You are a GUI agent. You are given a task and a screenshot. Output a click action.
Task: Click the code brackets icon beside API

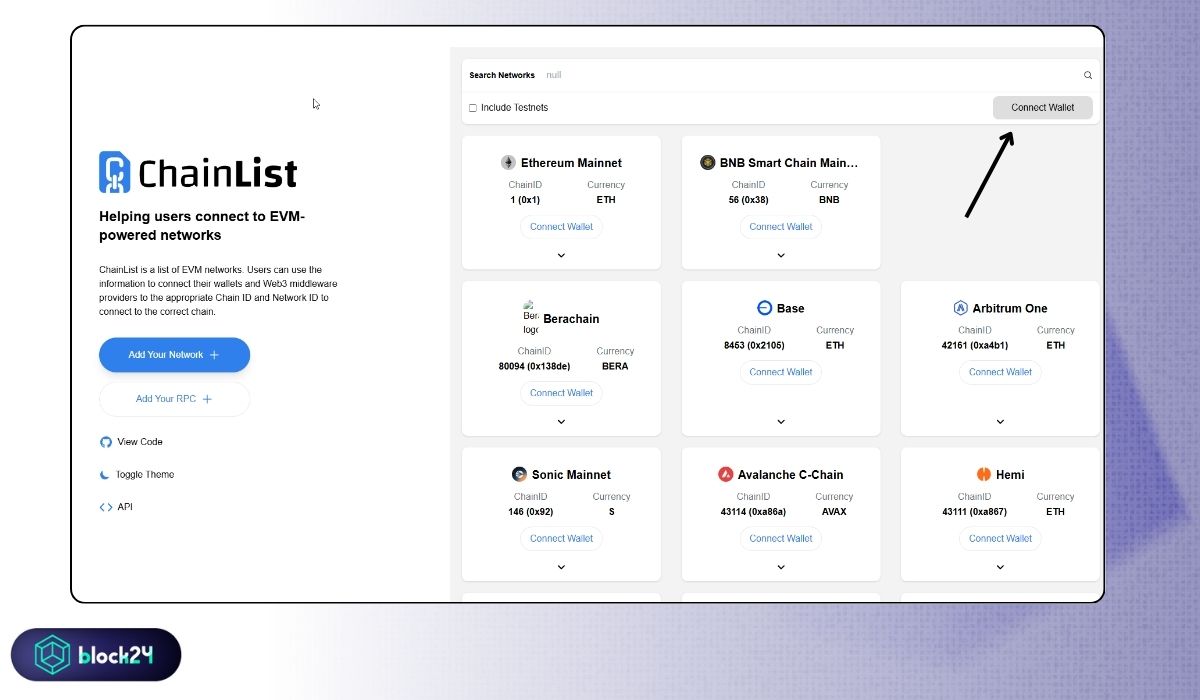(106, 507)
